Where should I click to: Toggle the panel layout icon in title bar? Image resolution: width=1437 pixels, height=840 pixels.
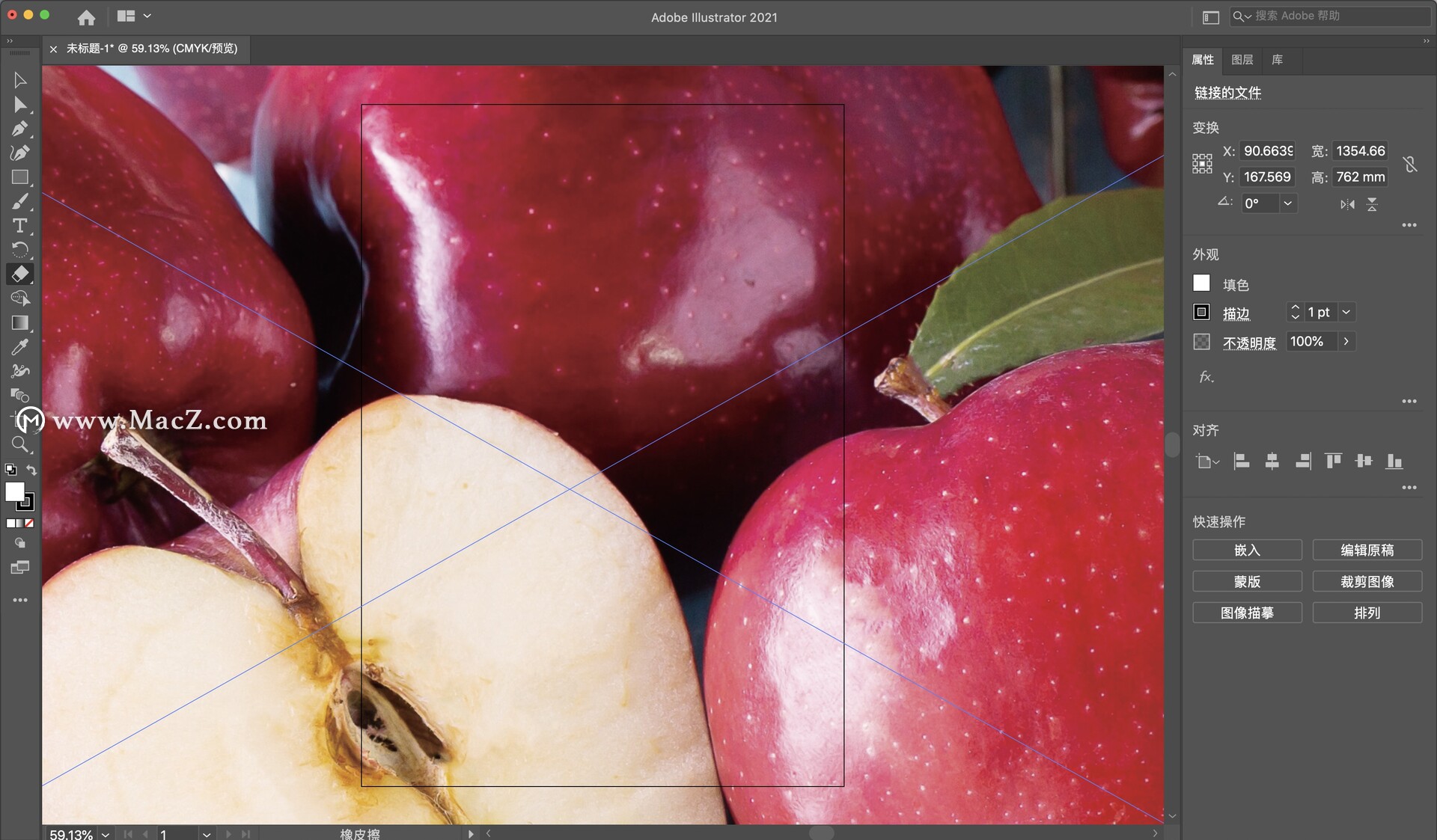click(1211, 16)
